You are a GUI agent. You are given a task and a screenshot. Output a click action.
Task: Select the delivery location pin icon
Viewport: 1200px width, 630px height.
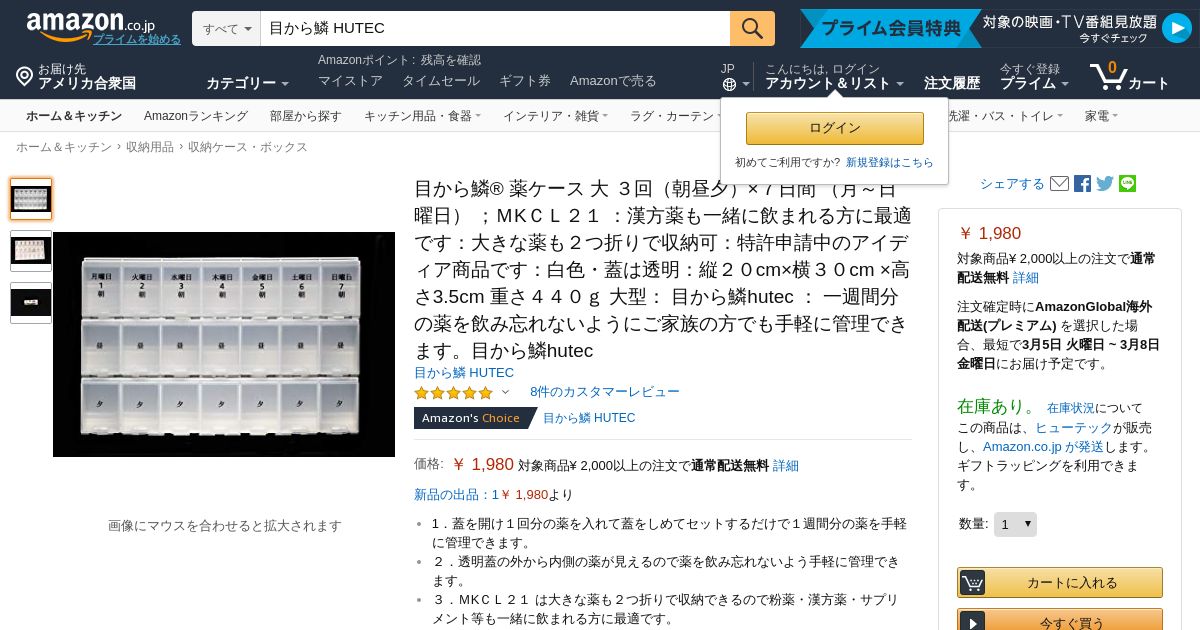pyautogui.click(x=24, y=76)
